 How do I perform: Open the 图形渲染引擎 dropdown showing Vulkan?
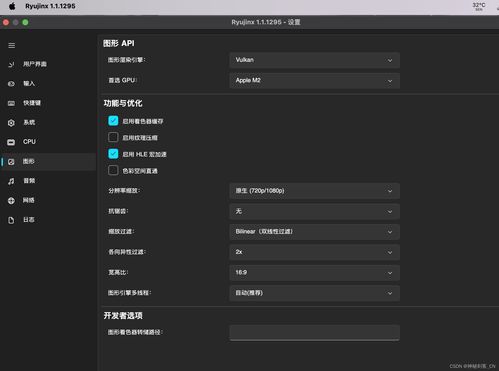tap(314, 60)
